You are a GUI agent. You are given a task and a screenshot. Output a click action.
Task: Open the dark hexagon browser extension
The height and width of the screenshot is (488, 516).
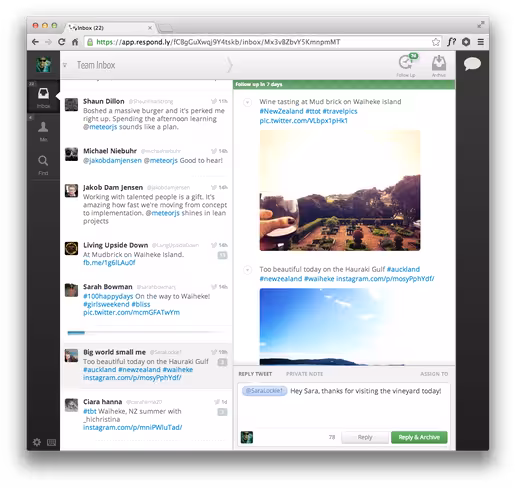pos(466,42)
